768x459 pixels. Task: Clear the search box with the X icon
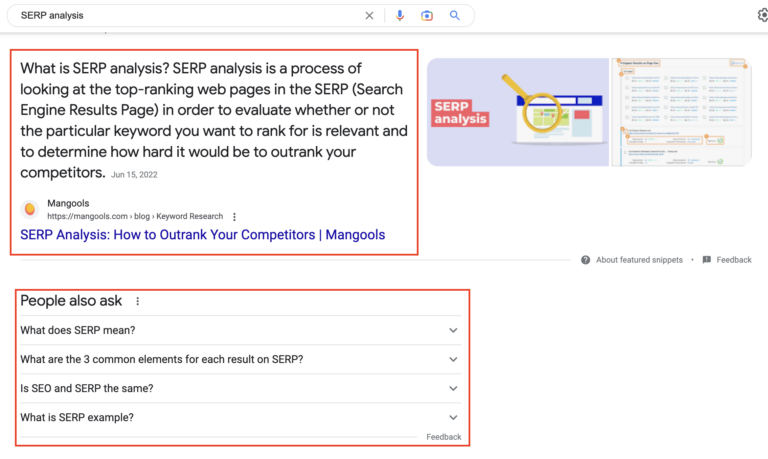pyautogui.click(x=369, y=16)
